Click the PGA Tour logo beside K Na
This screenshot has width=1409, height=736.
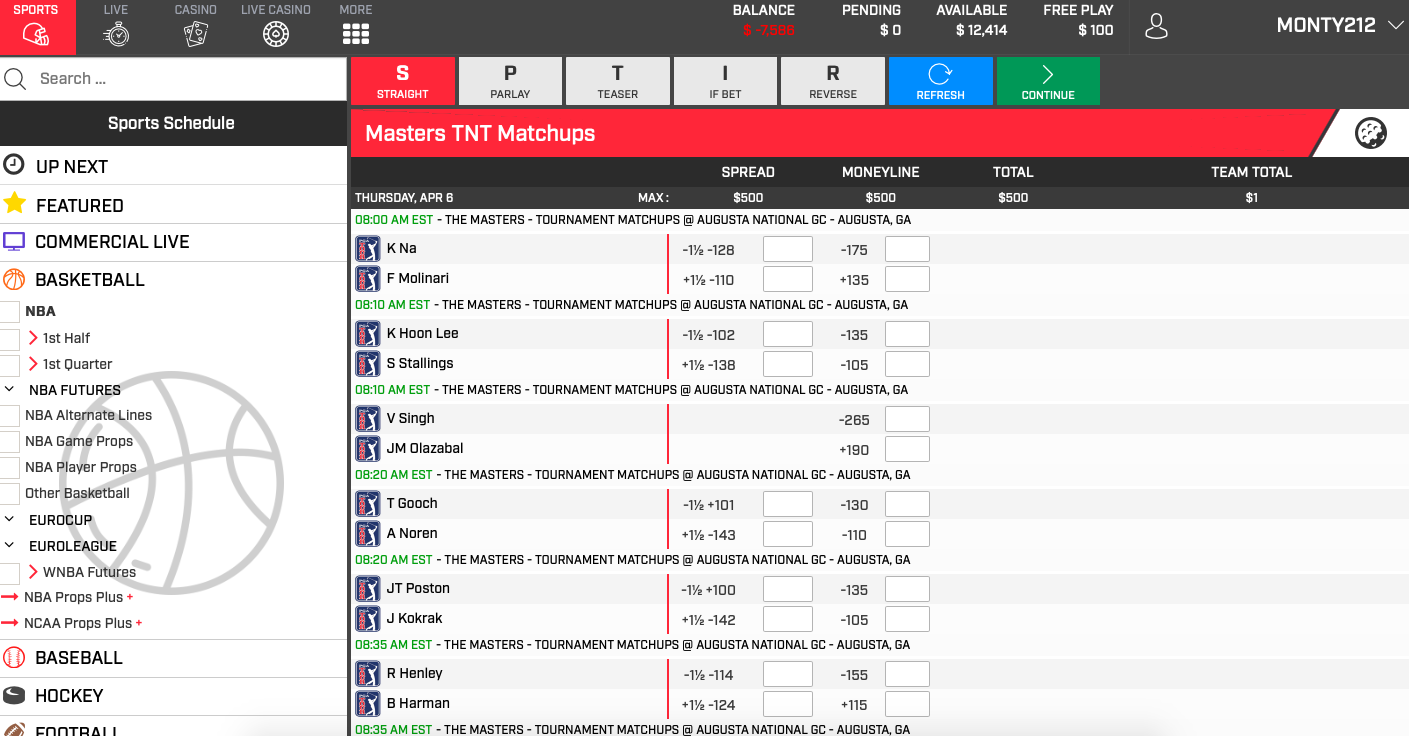click(x=368, y=249)
